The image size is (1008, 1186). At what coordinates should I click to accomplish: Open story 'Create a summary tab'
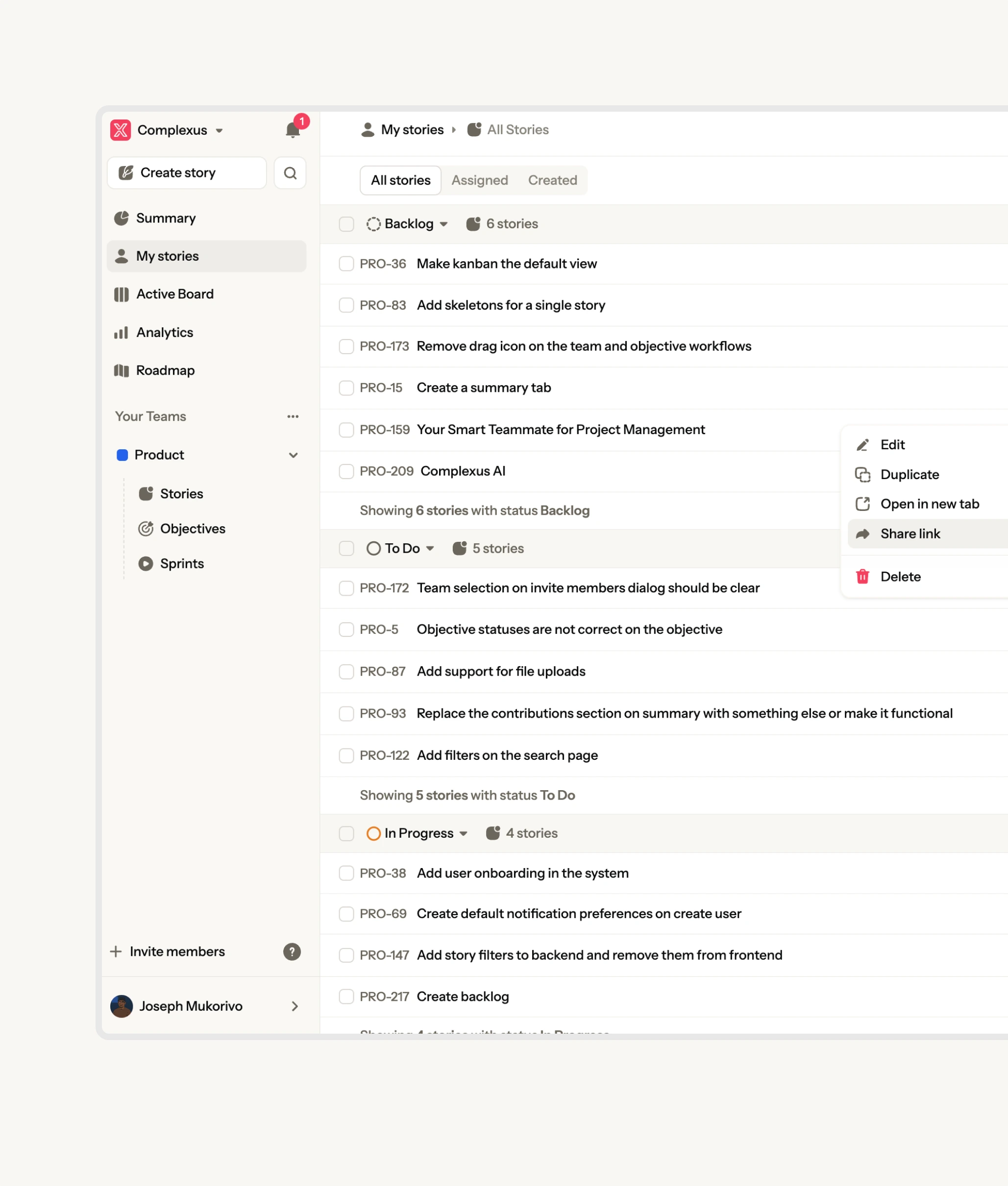[x=484, y=388]
